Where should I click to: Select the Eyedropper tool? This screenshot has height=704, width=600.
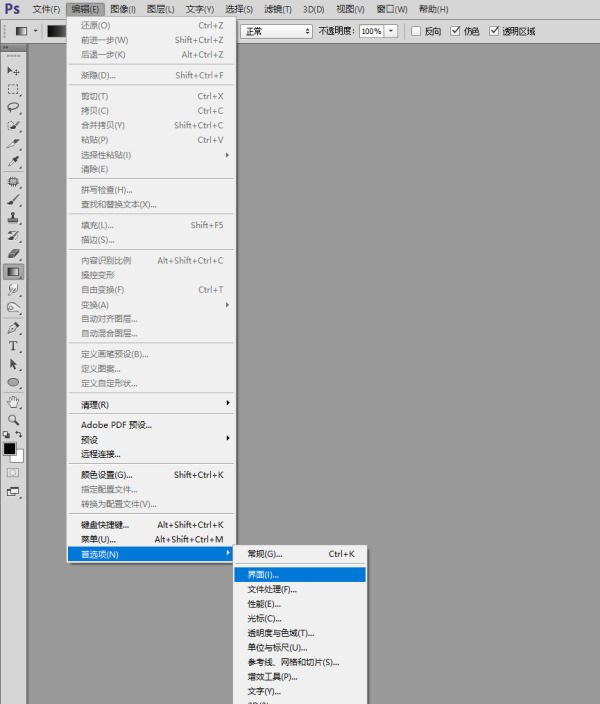13,161
